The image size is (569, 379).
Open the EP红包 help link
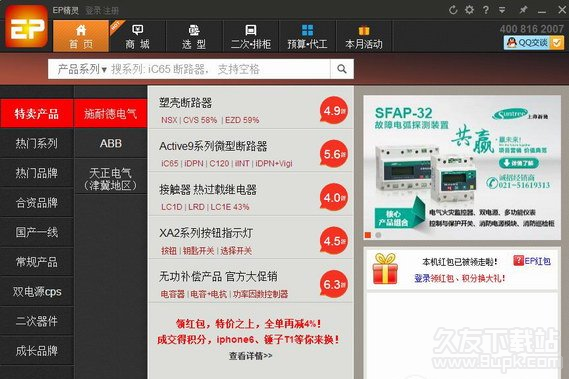pos(532,261)
